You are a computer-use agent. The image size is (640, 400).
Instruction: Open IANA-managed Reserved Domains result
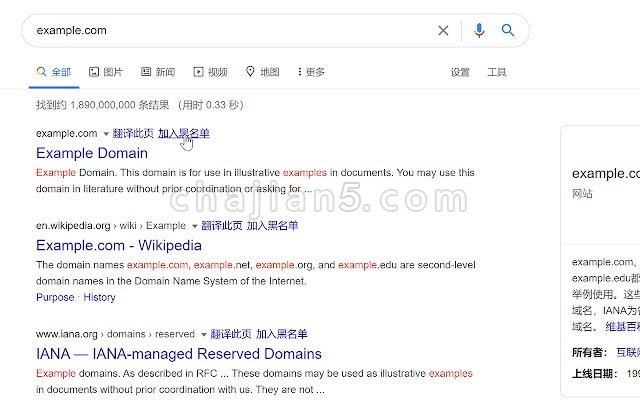179,354
